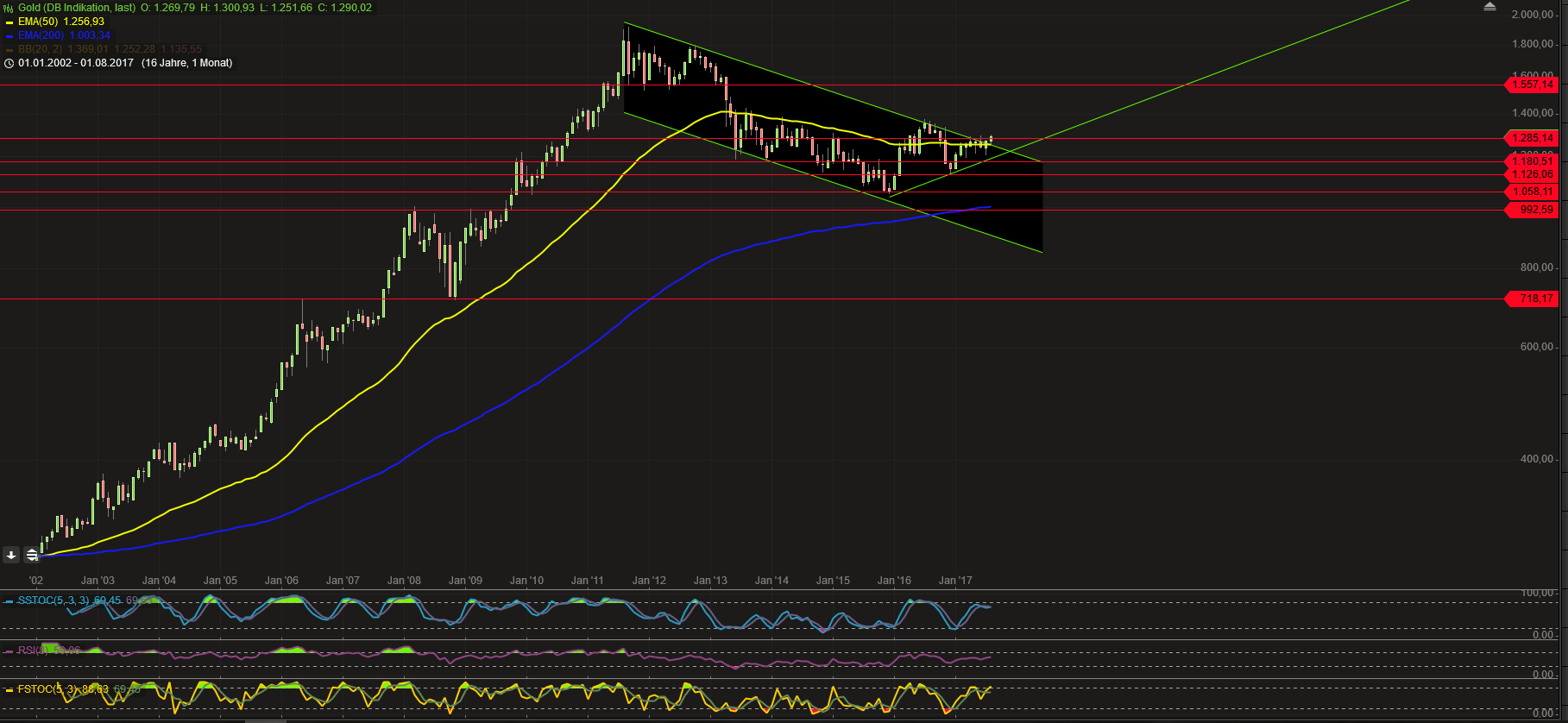Click the 1.058,11 red price tag

click(x=1533, y=192)
